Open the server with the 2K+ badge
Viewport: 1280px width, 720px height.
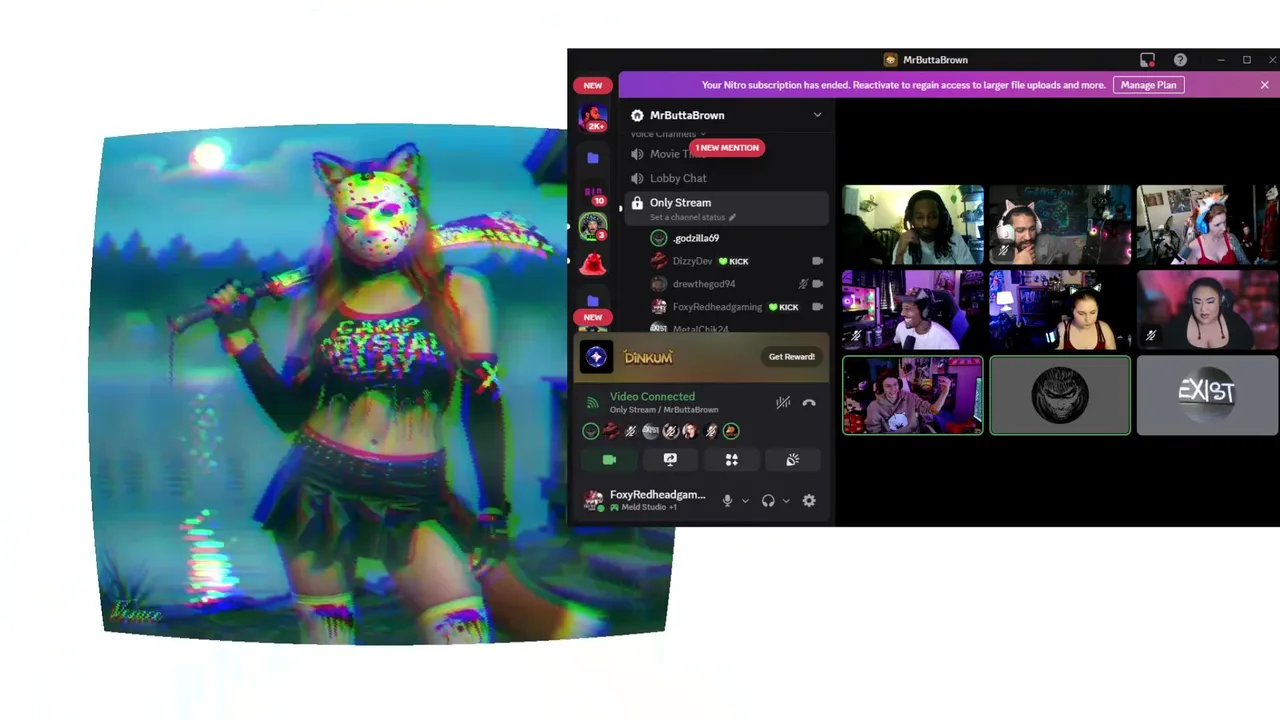pos(593,117)
